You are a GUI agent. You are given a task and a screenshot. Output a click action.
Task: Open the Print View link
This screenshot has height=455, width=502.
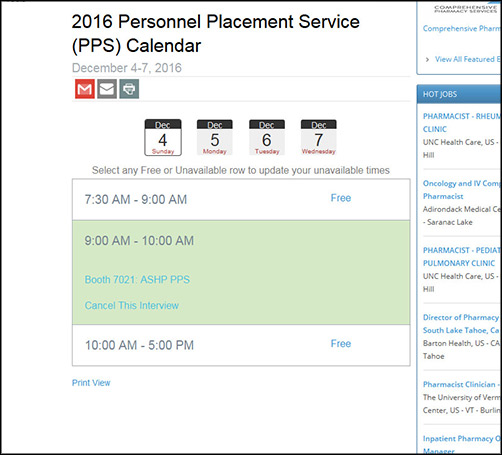[91, 383]
